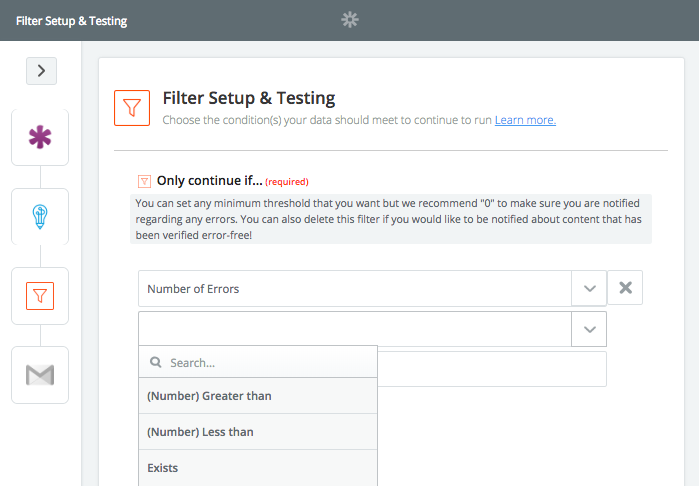Open the Number of Errors dropdown arrow
Screen dimensions: 700x486
[589, 288]
